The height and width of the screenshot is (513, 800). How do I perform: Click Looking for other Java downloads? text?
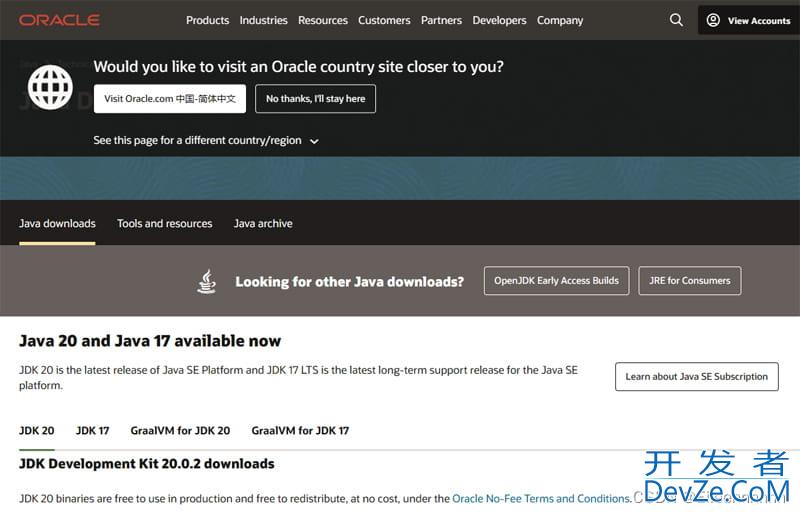pos(349,282)
